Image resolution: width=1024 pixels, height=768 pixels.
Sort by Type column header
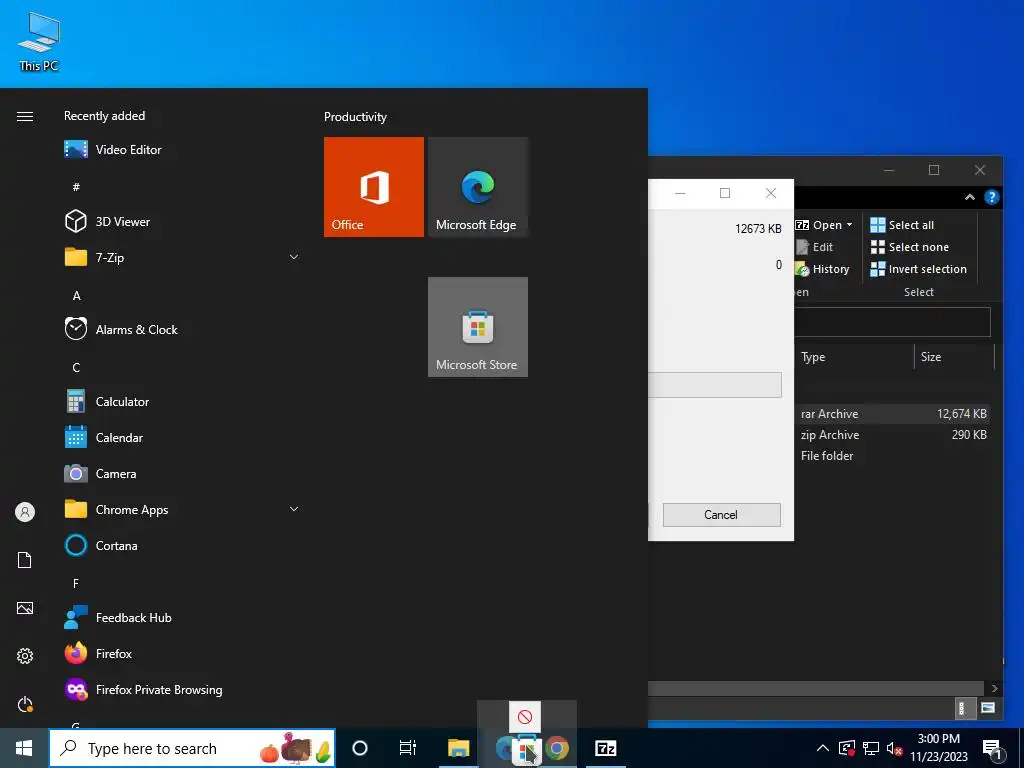coord(854,357)
